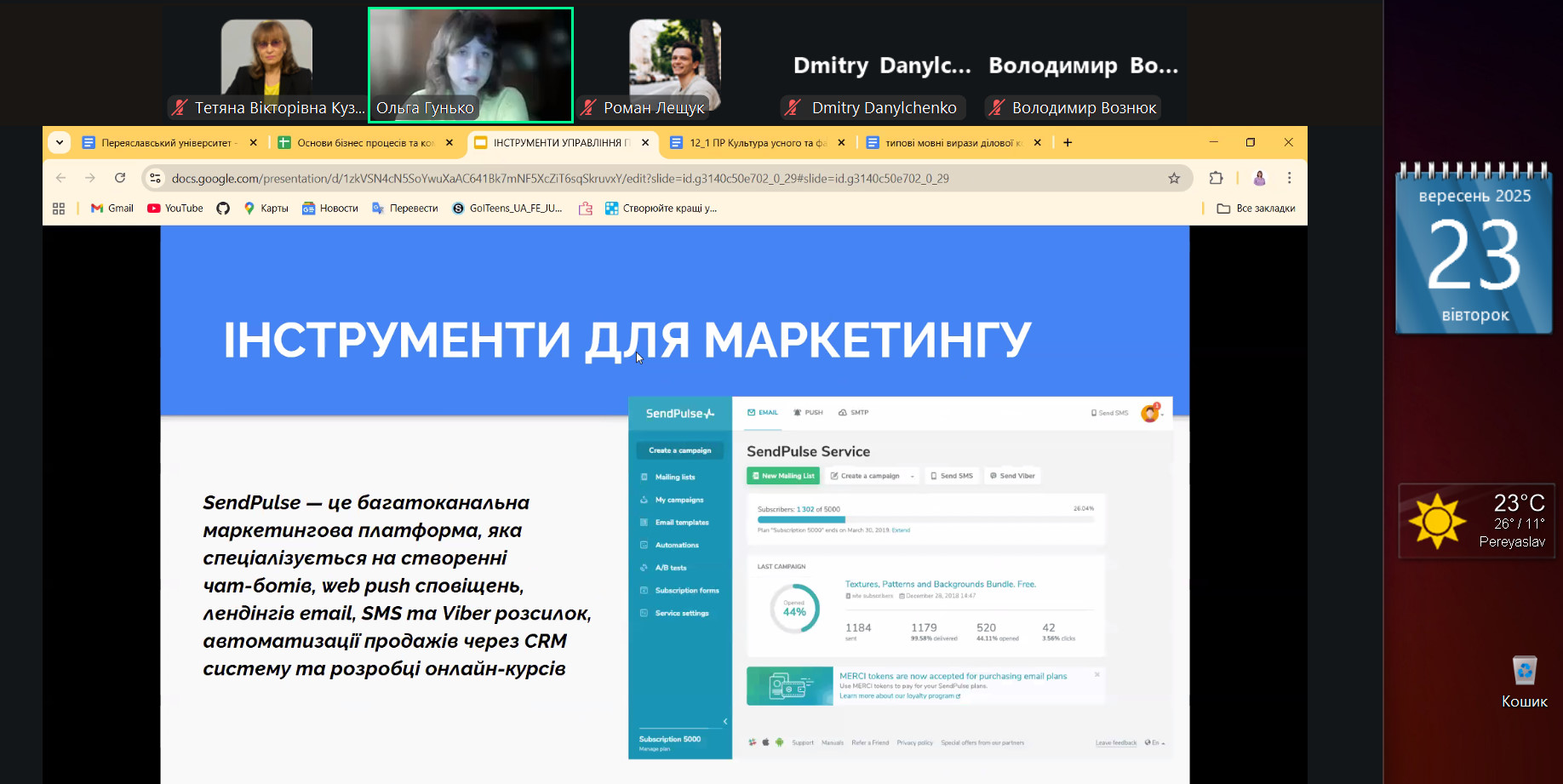
Task: Click the Pereyaslav weather widget
Action: 1476,521
